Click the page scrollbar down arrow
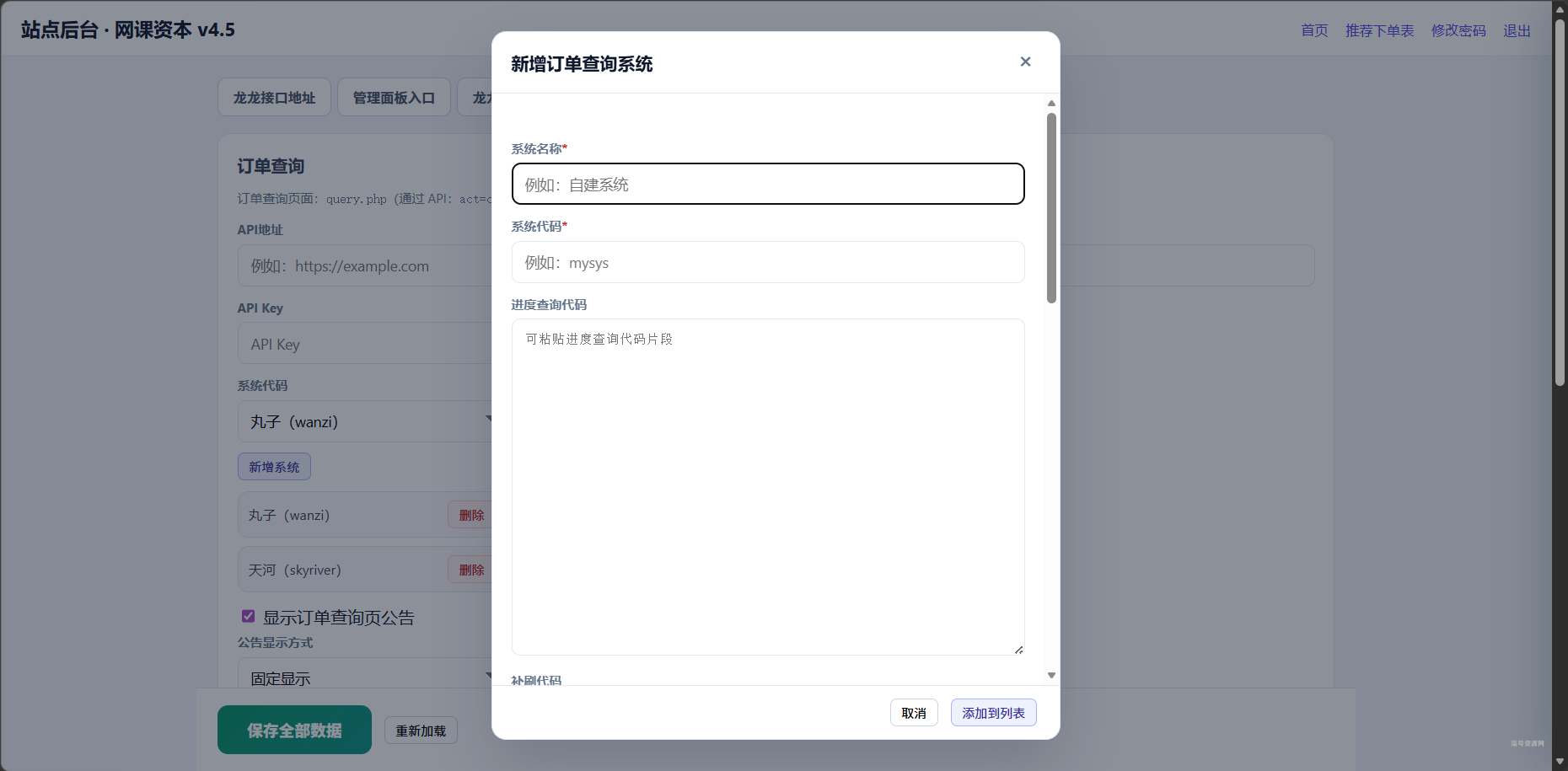 point(1560,762)
